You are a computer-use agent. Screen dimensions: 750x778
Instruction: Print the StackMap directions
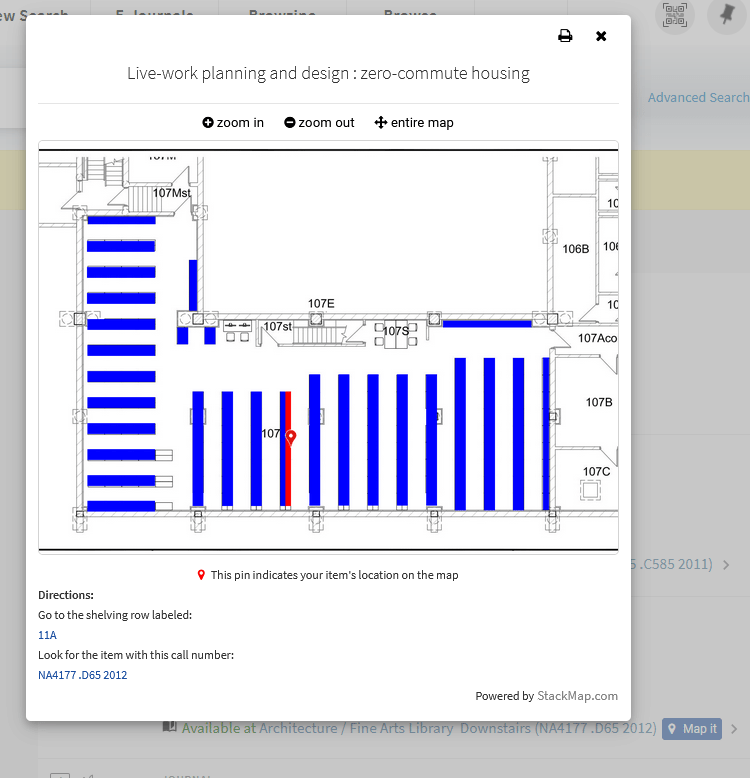pyautogui.click(x=565, y=36)
